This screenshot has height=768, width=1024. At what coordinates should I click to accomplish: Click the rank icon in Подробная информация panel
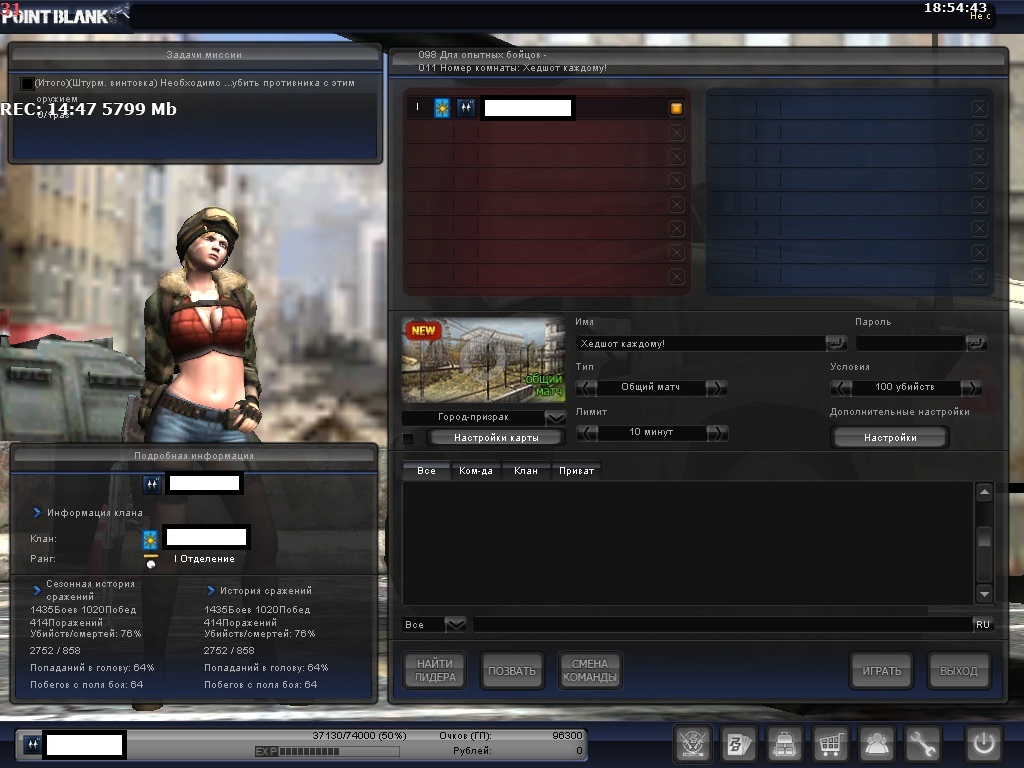pyautogui.click(x=152, y=485)
